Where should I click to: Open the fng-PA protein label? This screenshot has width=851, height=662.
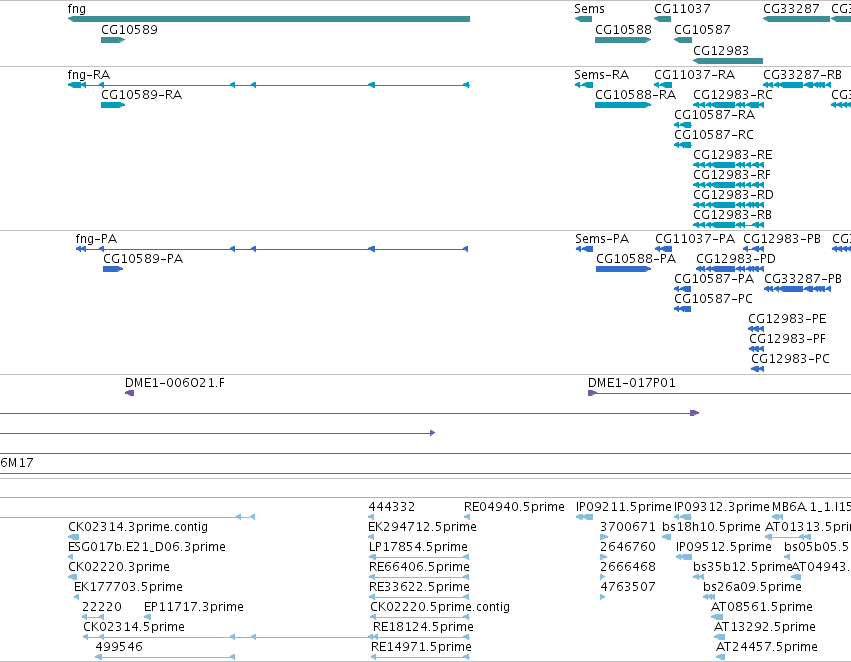coord(96,239)
